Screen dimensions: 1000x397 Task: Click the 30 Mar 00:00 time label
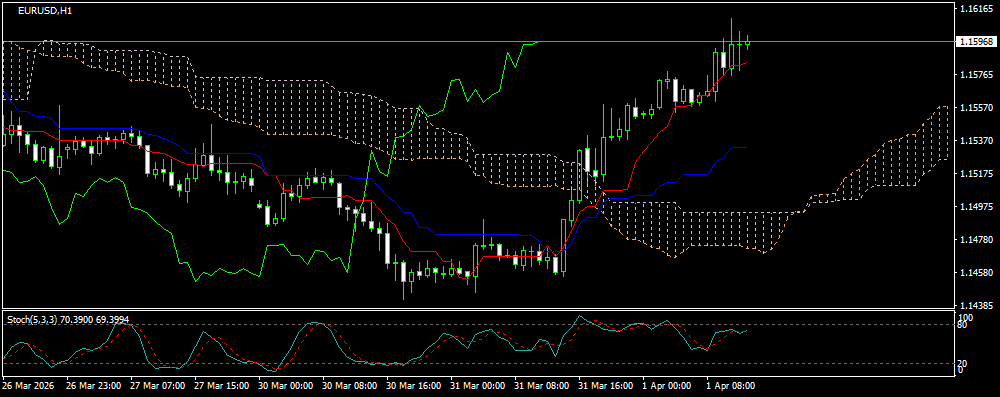[286, 386]
